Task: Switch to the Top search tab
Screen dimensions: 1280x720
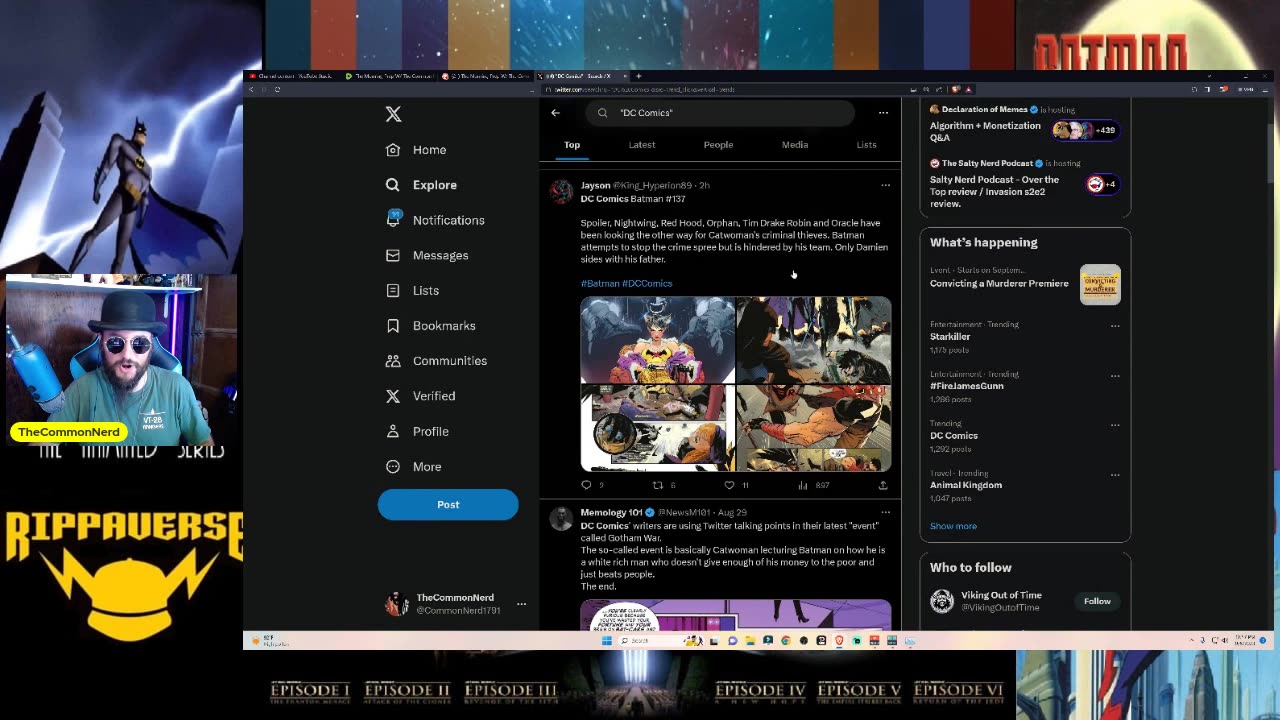Action: (x=572, y=145)
